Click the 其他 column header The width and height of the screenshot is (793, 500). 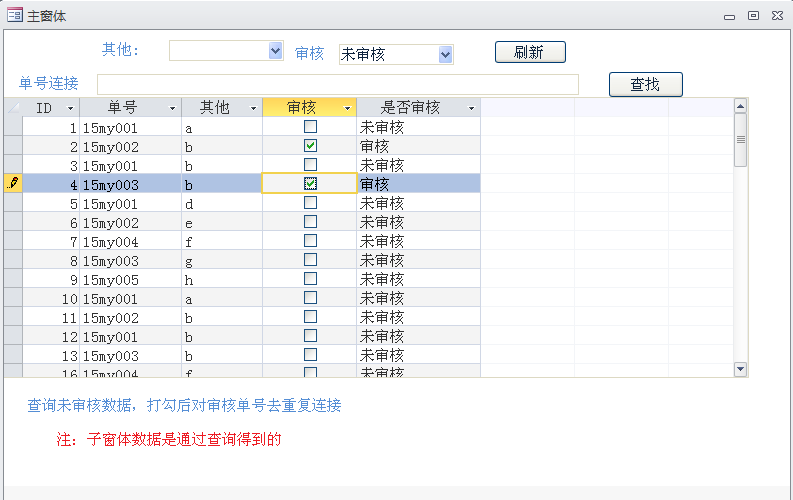click(x=214, y=107)
